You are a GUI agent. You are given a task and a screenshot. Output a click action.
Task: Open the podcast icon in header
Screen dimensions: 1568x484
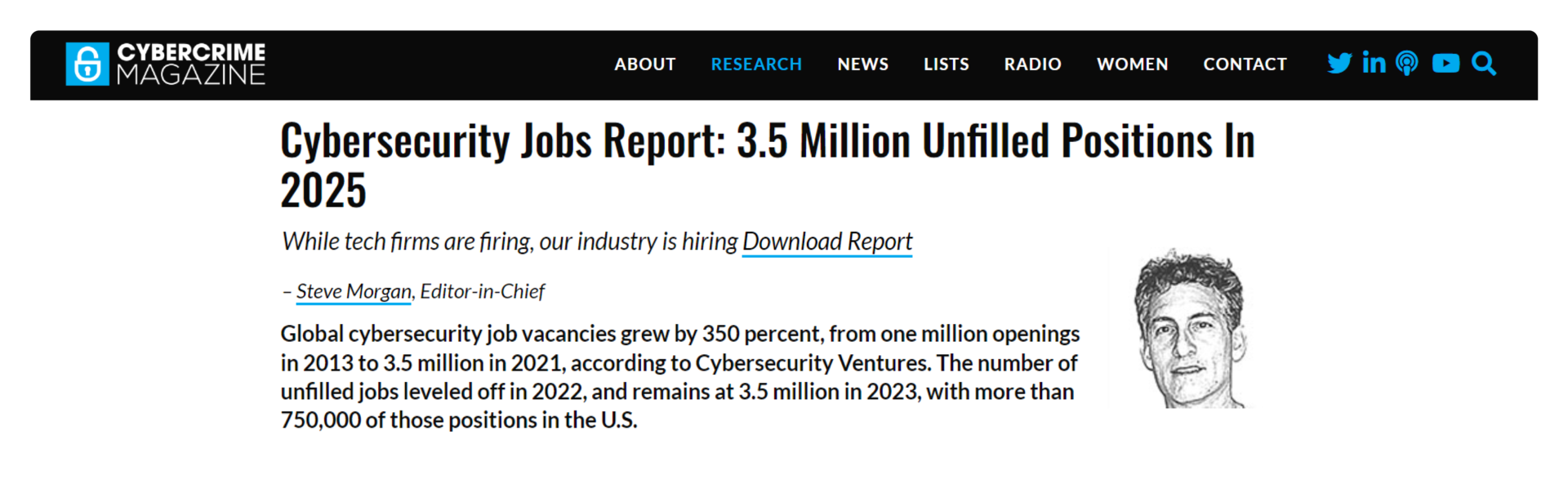1407,64
